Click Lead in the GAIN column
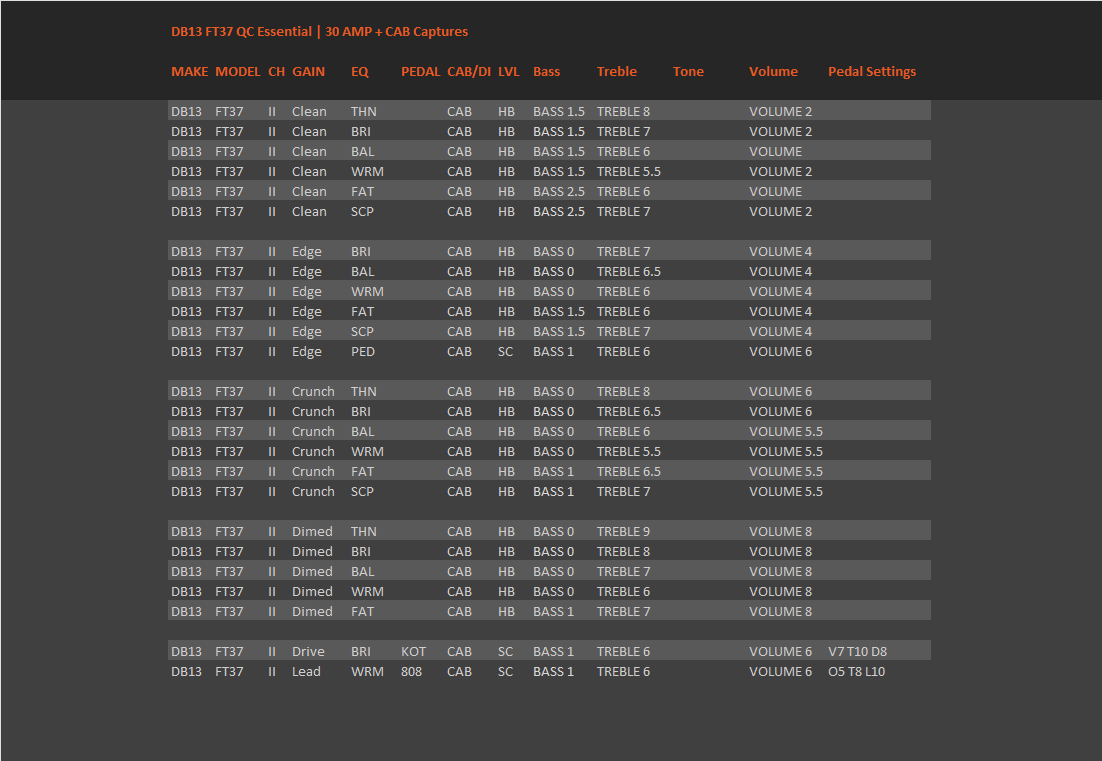 (x=306, y=671)
